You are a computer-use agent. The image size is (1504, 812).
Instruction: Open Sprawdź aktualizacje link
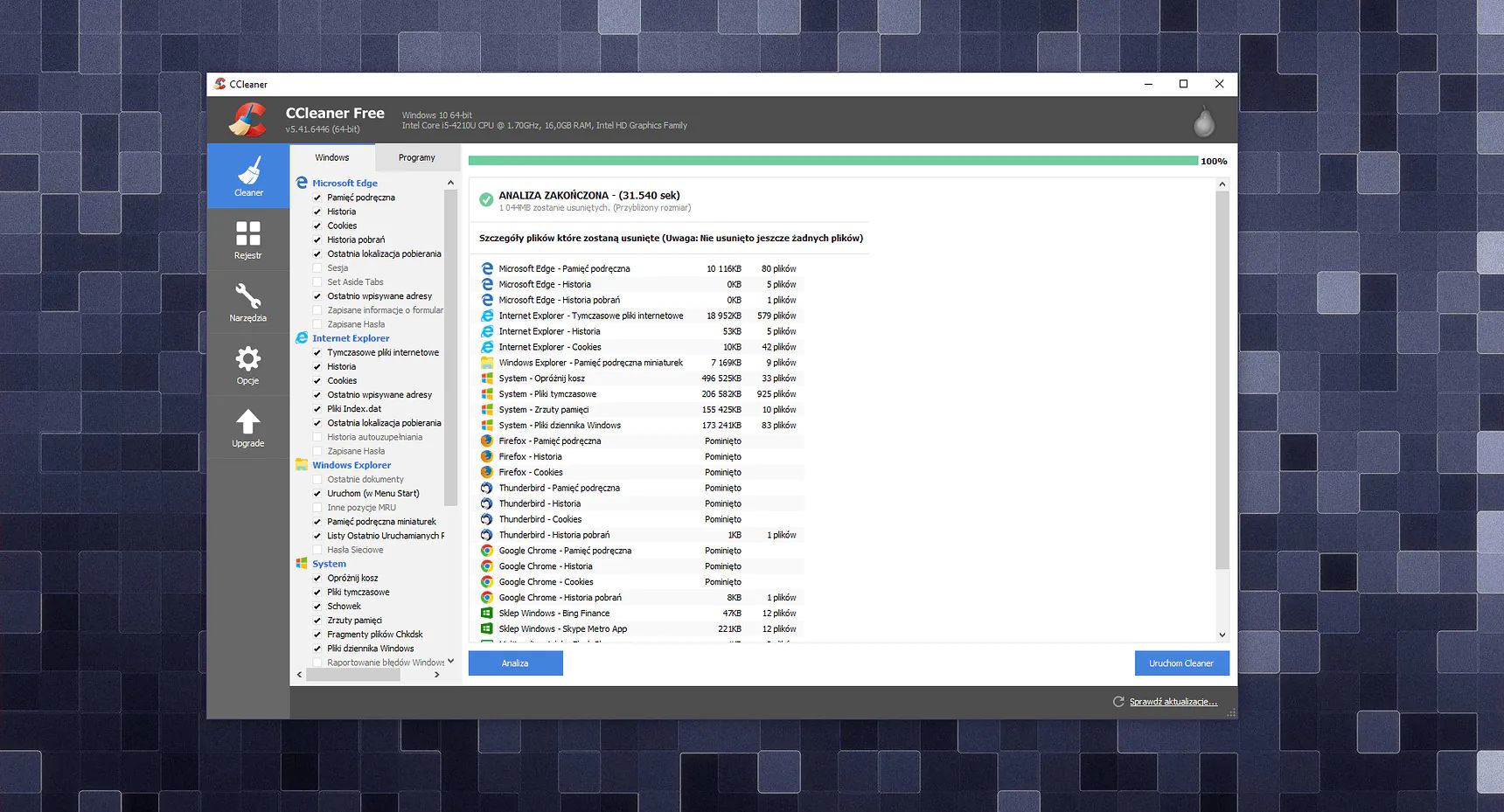(1173, 701)
